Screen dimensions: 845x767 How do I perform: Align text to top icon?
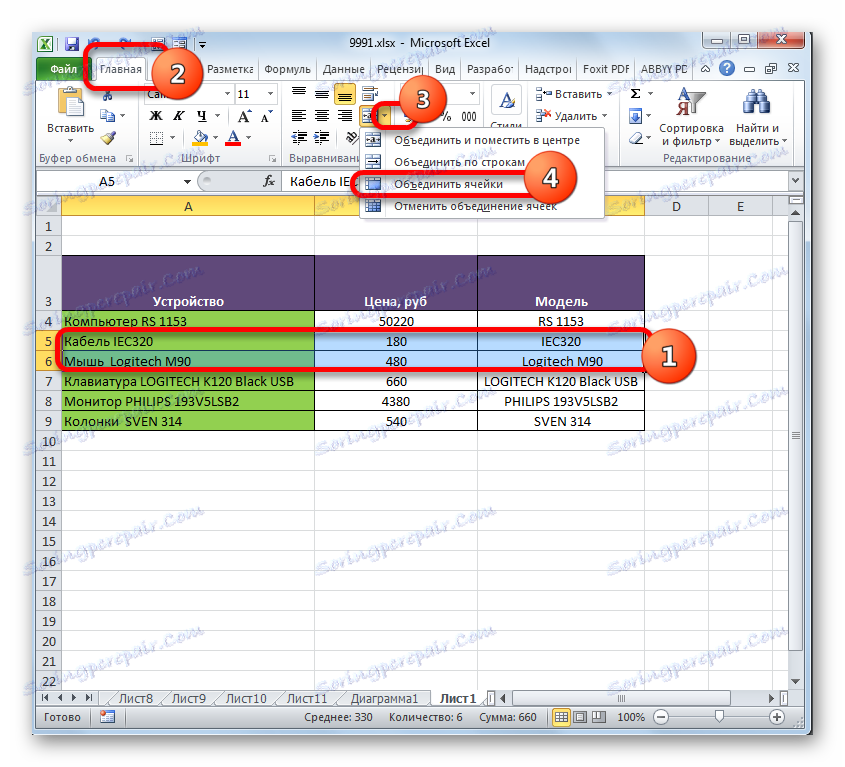[299, 93]
